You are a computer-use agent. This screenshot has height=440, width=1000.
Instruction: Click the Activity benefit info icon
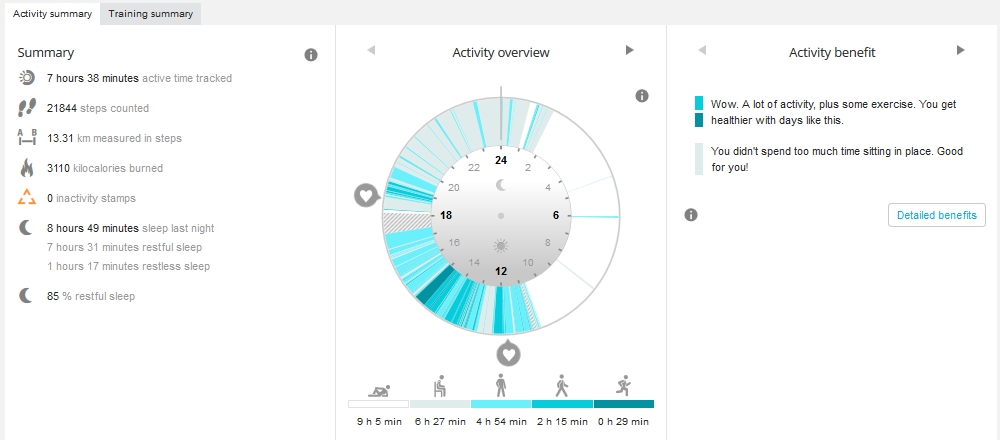coord(690,215)
